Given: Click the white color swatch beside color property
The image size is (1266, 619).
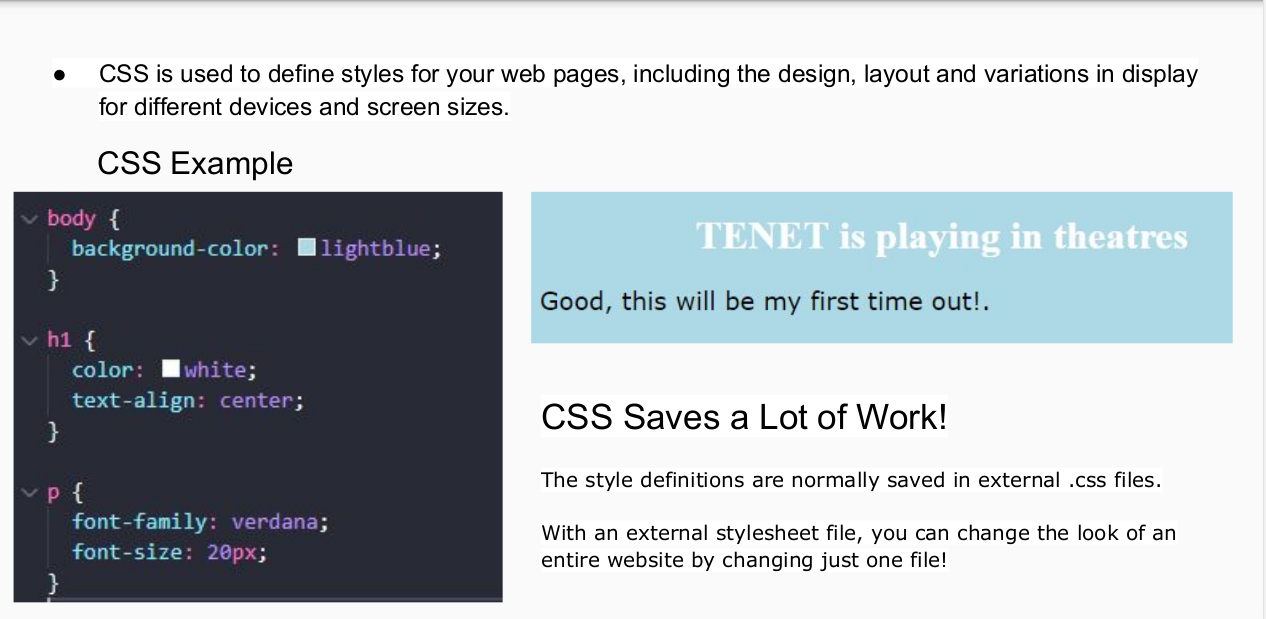Looking at the screenshot, I should pos(170,368).
